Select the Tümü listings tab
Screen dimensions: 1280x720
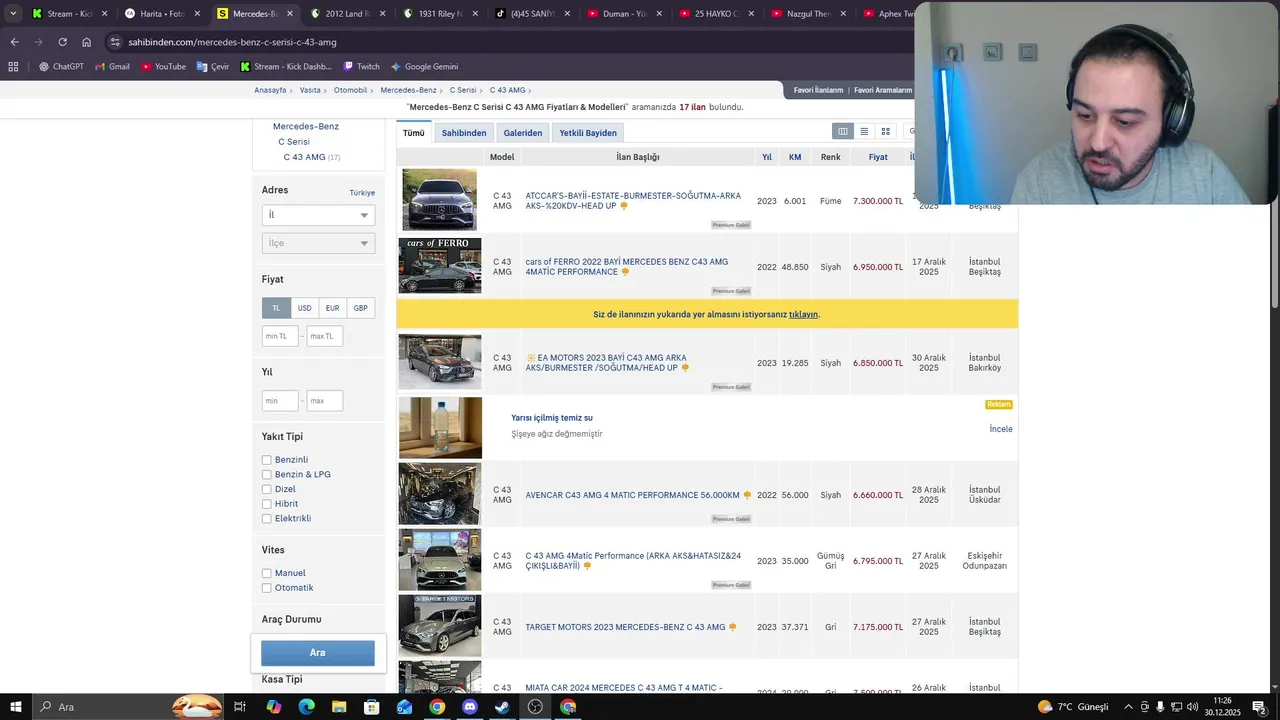point(414,133)
